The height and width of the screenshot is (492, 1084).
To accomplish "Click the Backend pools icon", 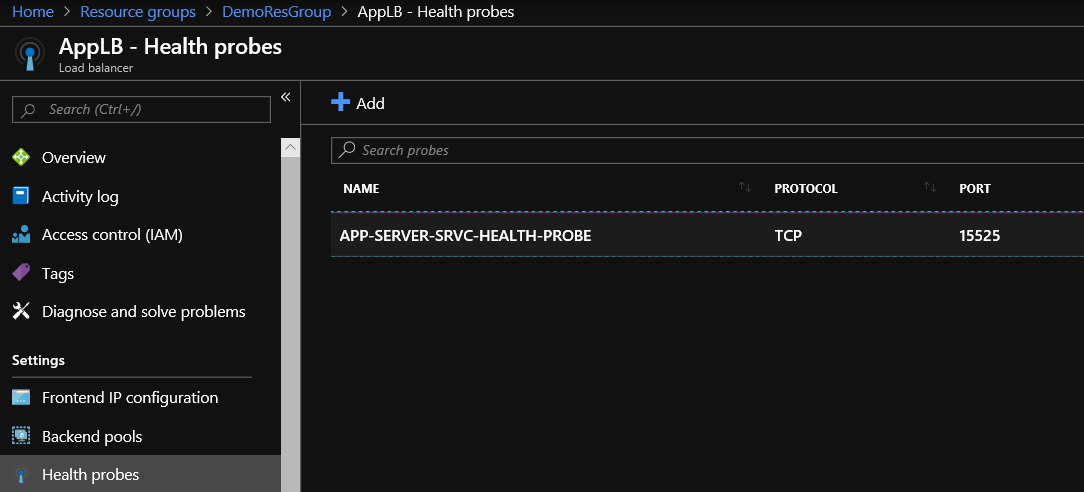I will pos(21,436).
